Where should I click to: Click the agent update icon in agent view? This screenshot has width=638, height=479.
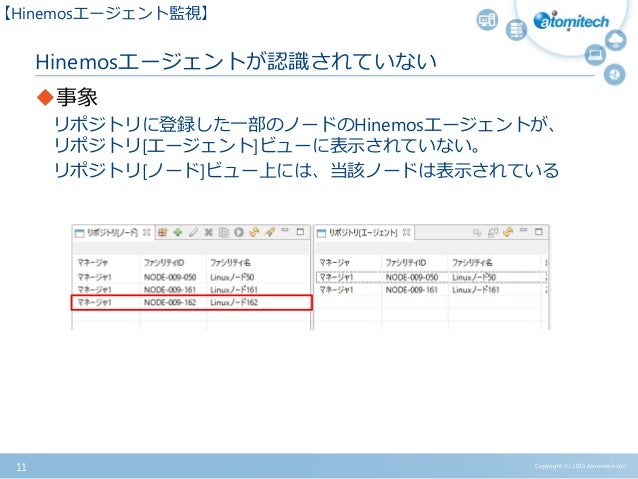point(493,232)
